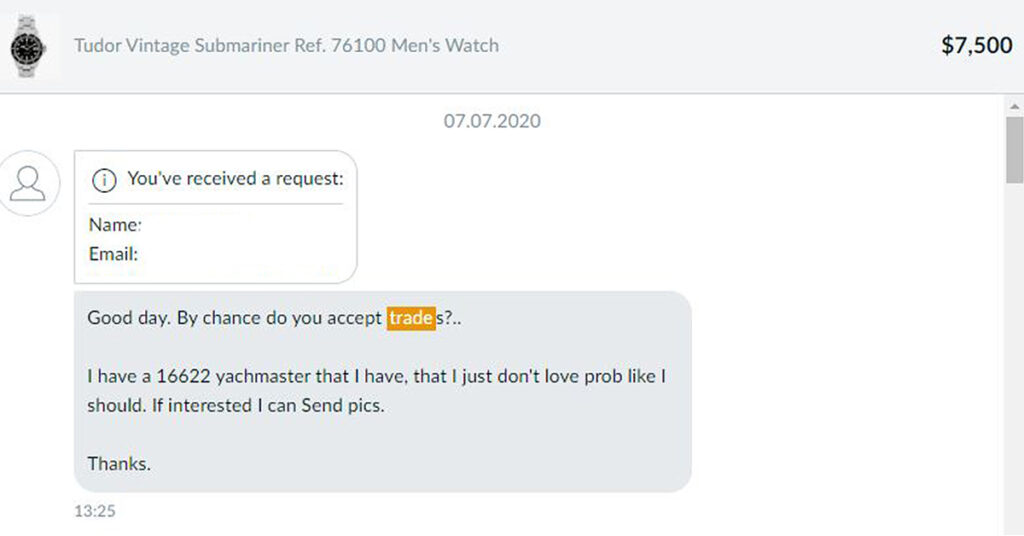This screenshot has width=1024, height=536.
Task: Select the $7,500 listing price
Action: tap(976, 45)
